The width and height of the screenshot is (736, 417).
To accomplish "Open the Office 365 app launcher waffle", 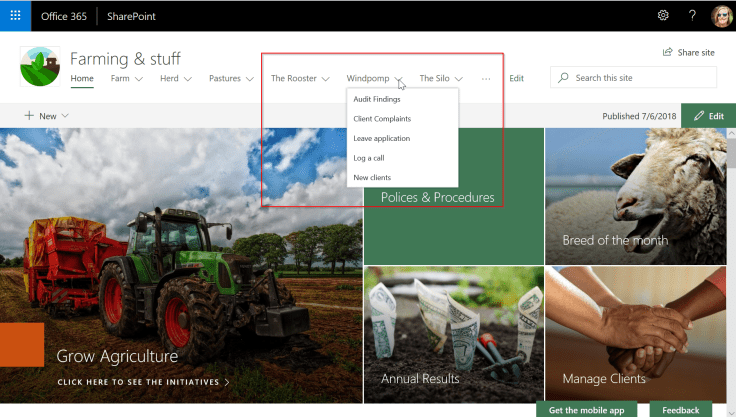I will pos(15,16).
